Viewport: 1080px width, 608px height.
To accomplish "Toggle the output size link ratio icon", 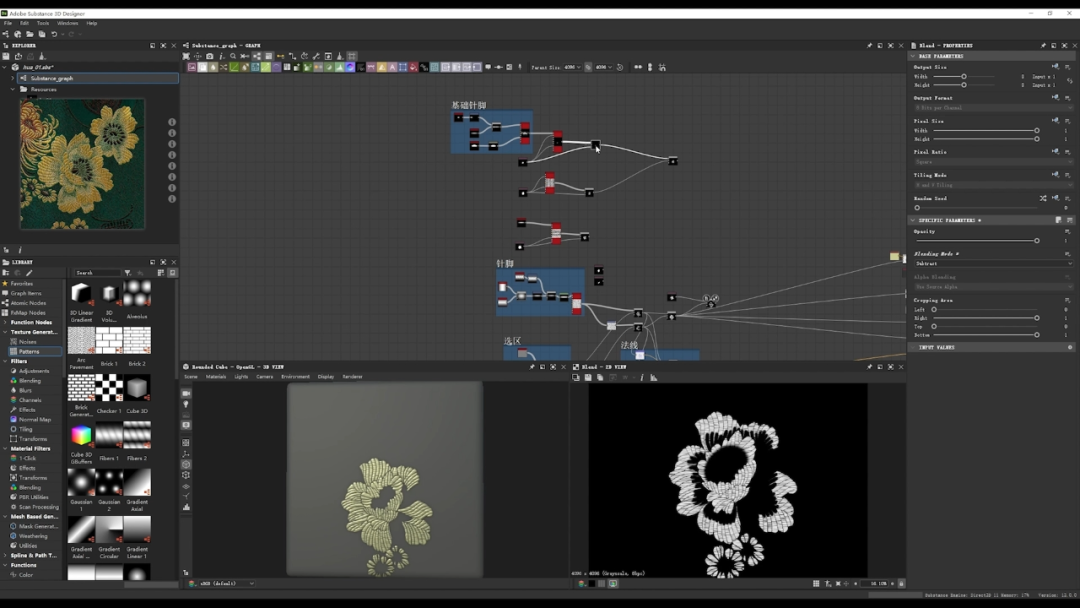I will click(x=1070, y=81).
